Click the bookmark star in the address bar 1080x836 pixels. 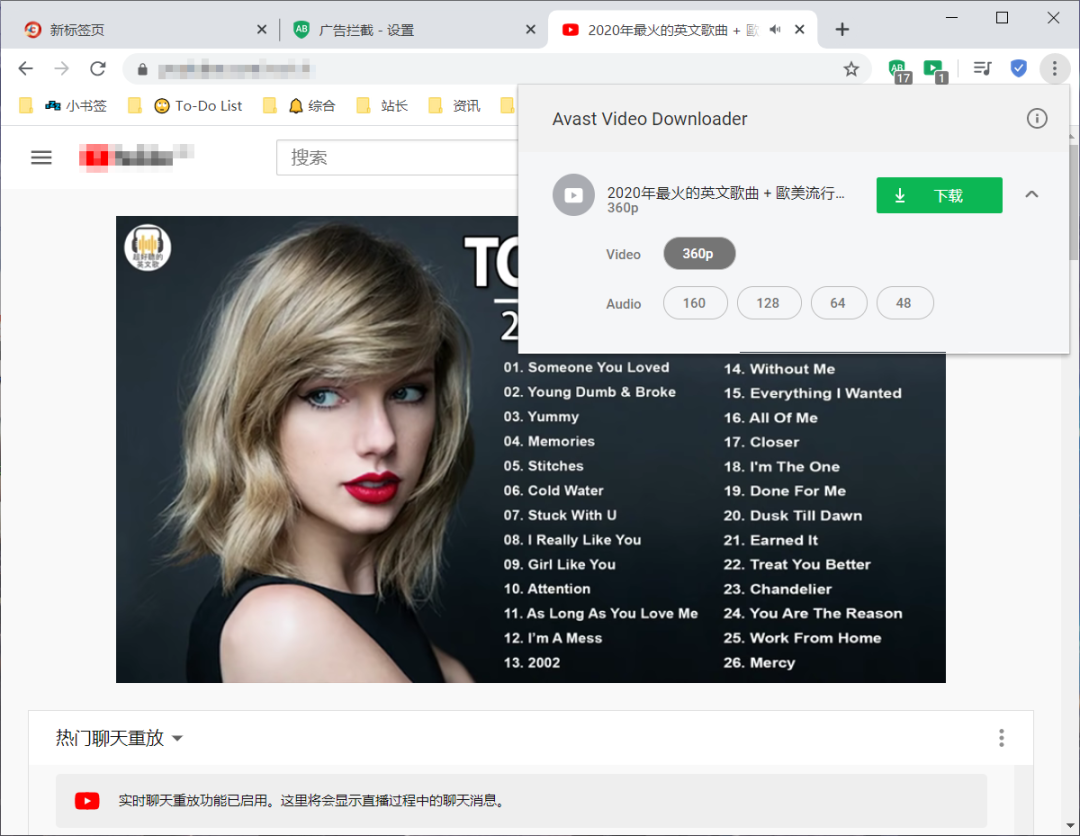(851, 69)
